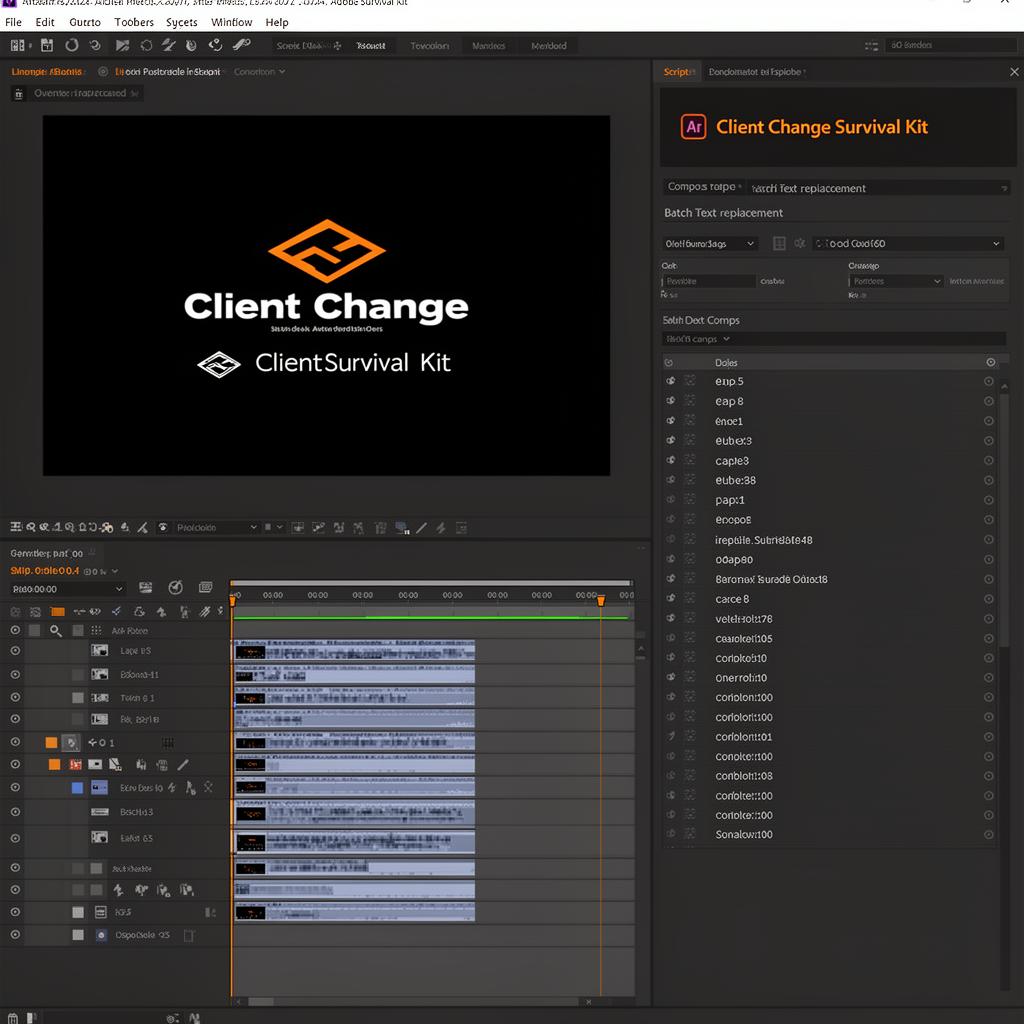Click the 'Bombre' input field under Ceb

pos(709,281)
